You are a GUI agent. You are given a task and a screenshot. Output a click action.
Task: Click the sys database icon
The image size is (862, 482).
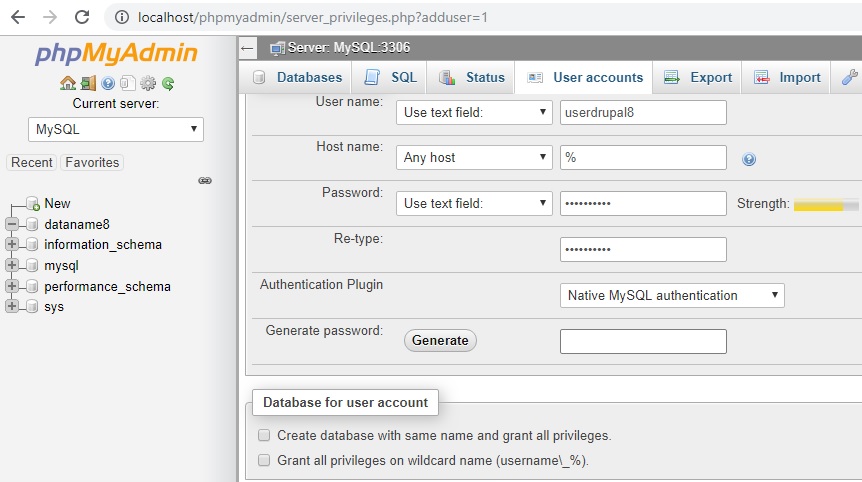32,307
